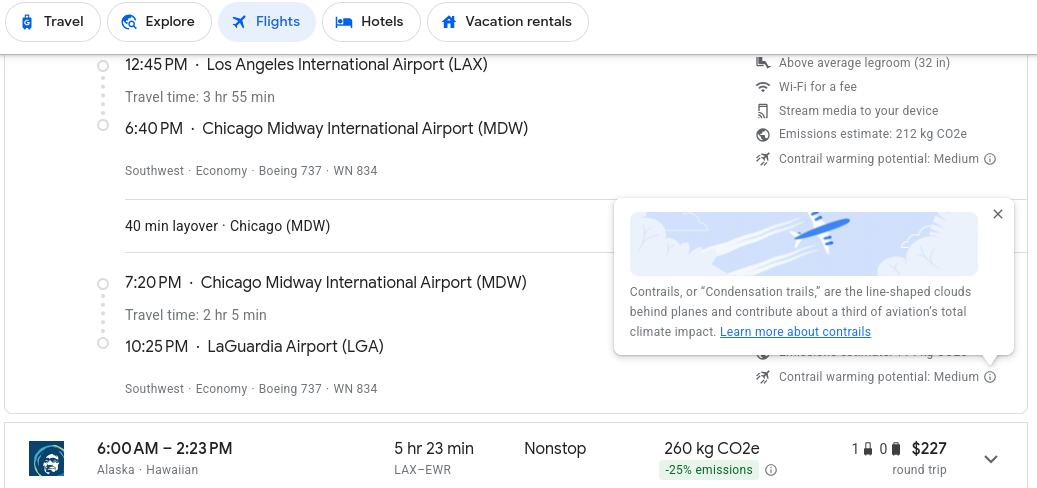The height and width of the screenshot is (488, 1037).
Task: Click the 40 min layover Chicago row
Action: coord(227,226)
